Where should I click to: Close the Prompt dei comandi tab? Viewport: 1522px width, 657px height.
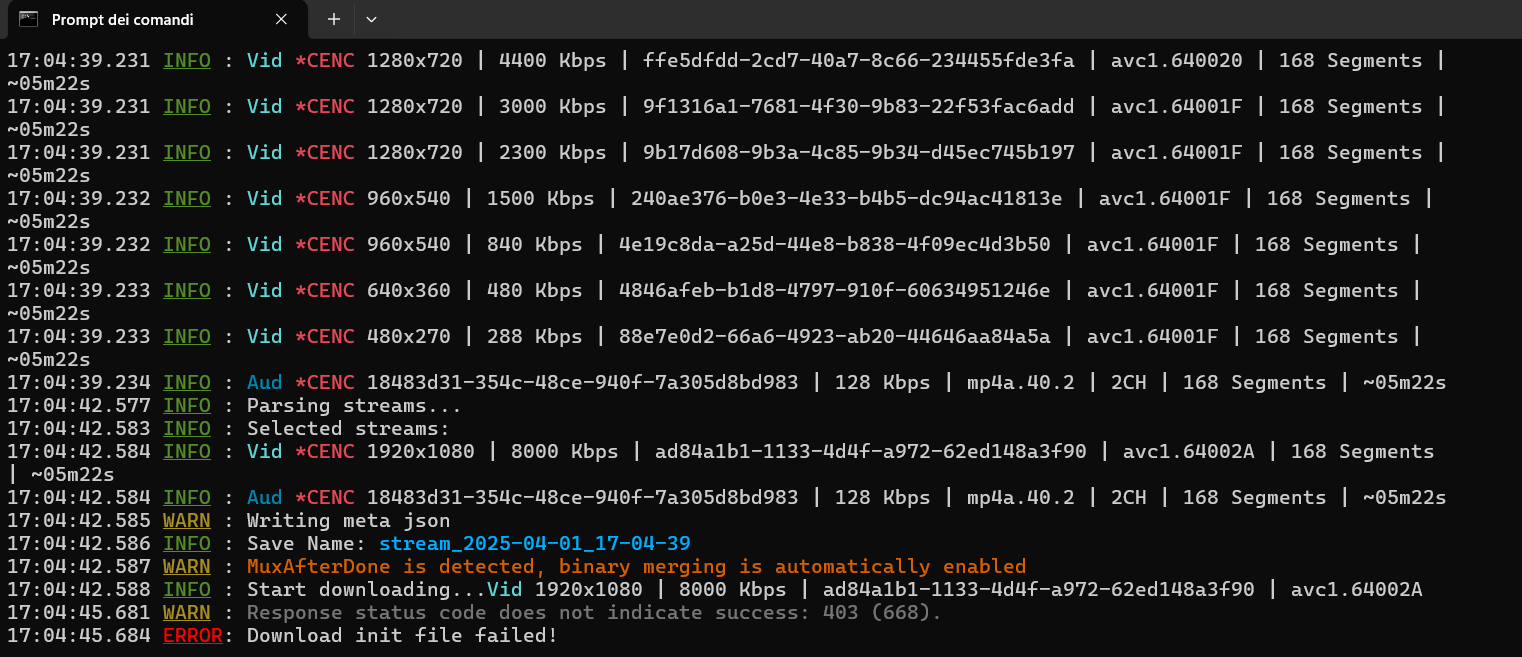click(281, 19)
